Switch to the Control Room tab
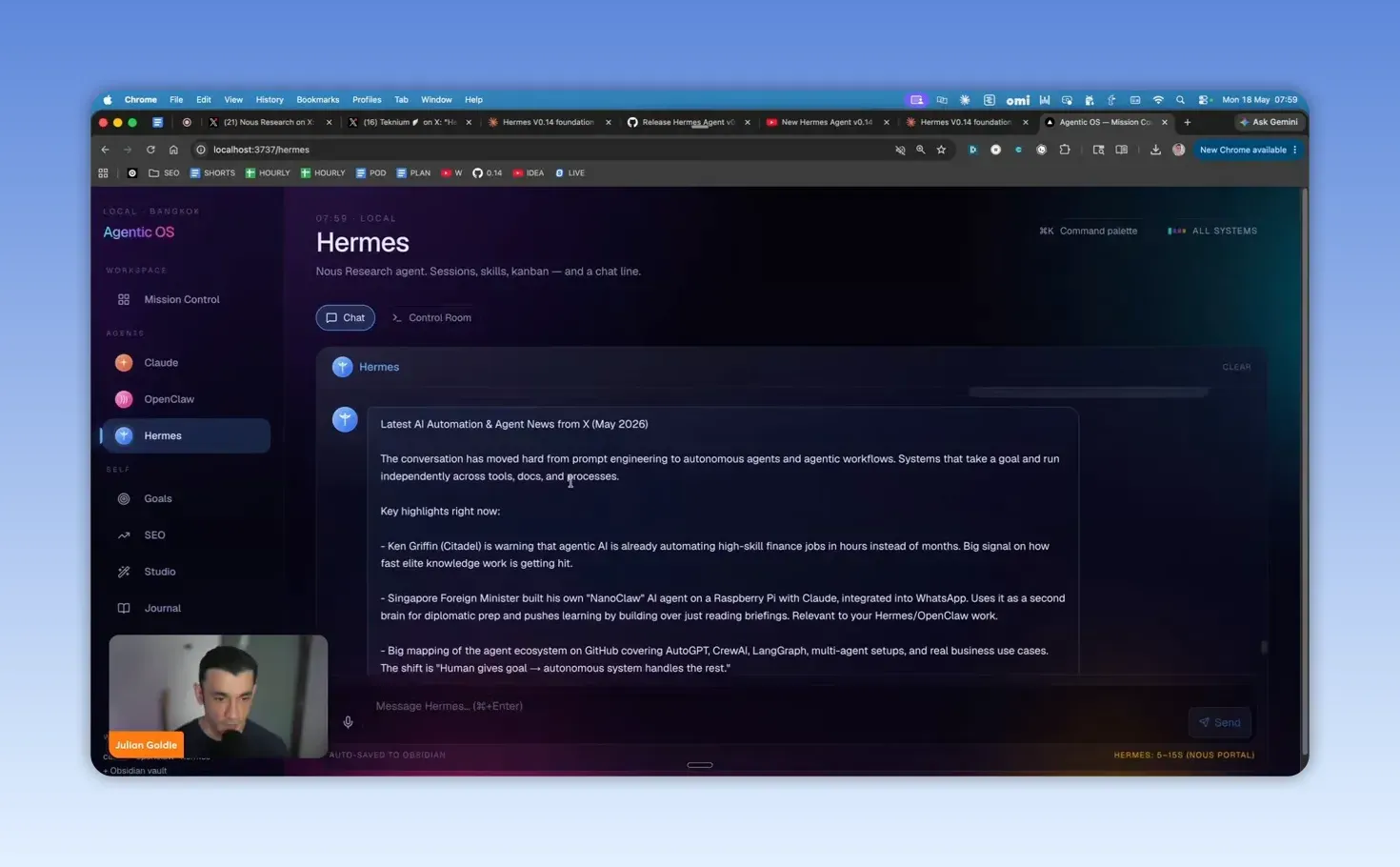The width and height of the screenshot is (1400, 867). tap(431, 317)
